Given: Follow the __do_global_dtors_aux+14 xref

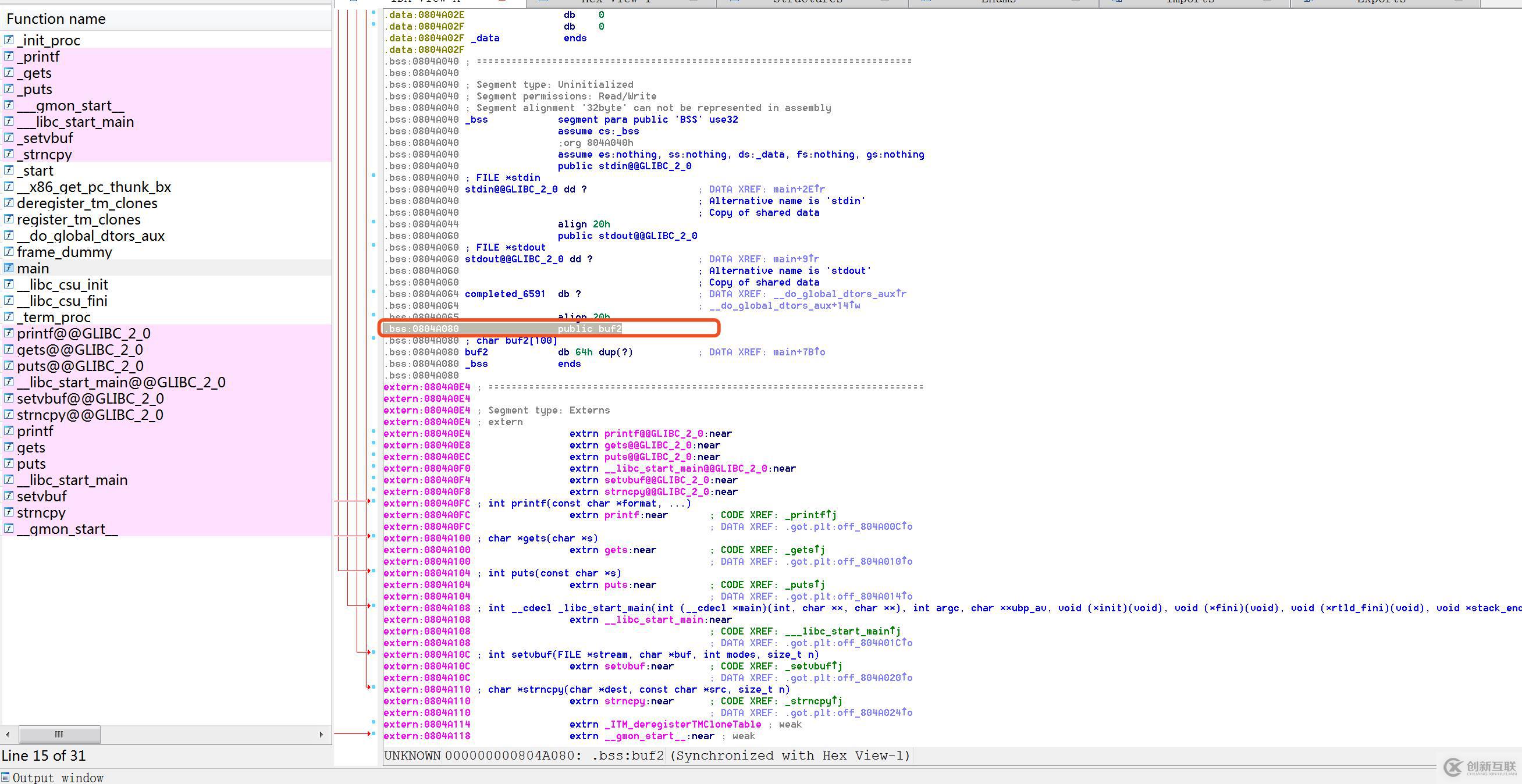Looking at the screenshot, I should click(x=784, y=305).
